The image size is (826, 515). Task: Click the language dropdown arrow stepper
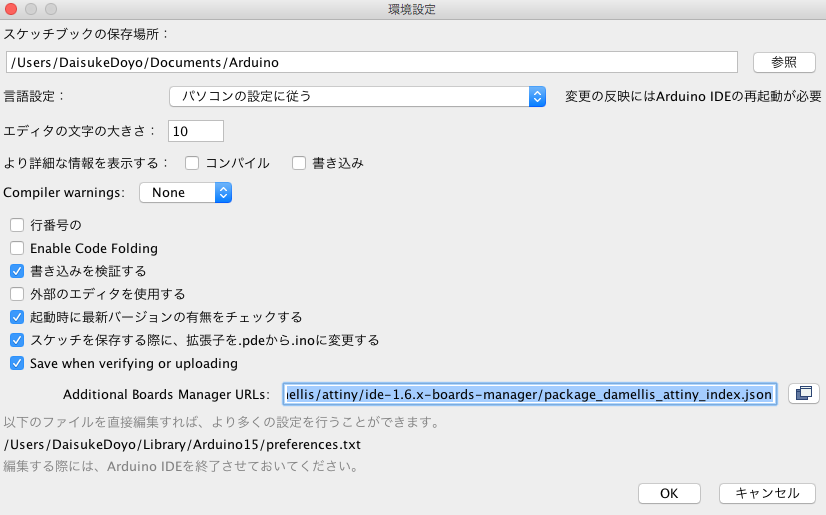coord(537,96)
